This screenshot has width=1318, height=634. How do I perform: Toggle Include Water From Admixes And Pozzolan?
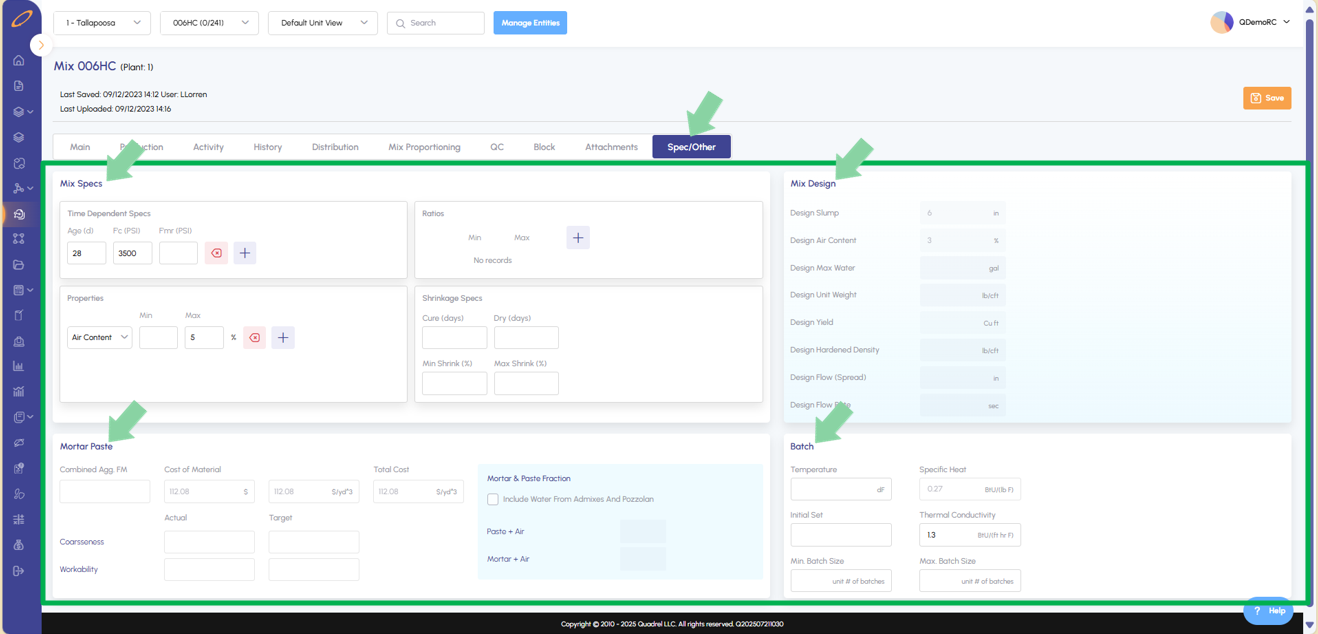(x=493, y=499)
